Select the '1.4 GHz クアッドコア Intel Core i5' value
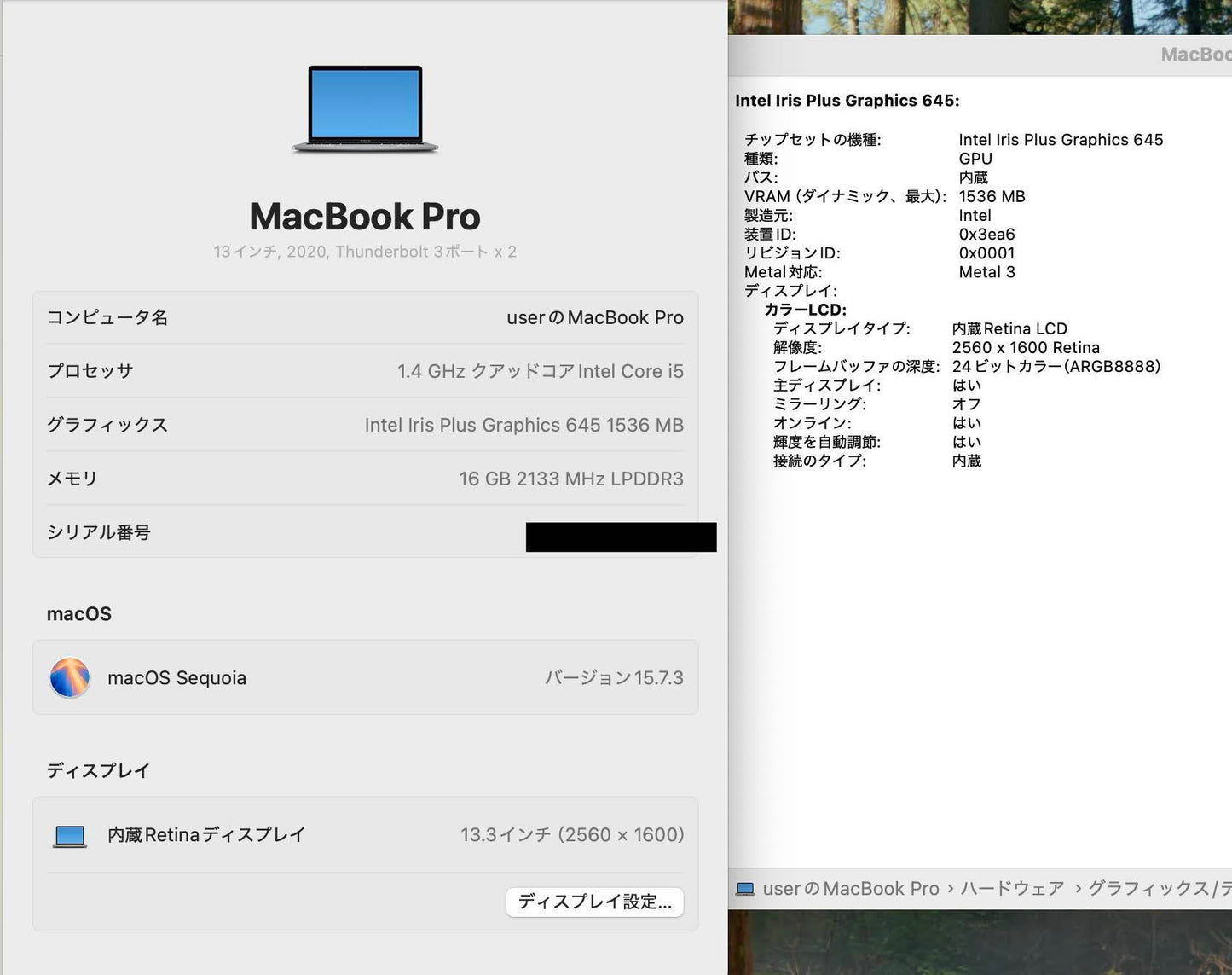This screenshot has height=975, width=1232. (x=541, y=371)
